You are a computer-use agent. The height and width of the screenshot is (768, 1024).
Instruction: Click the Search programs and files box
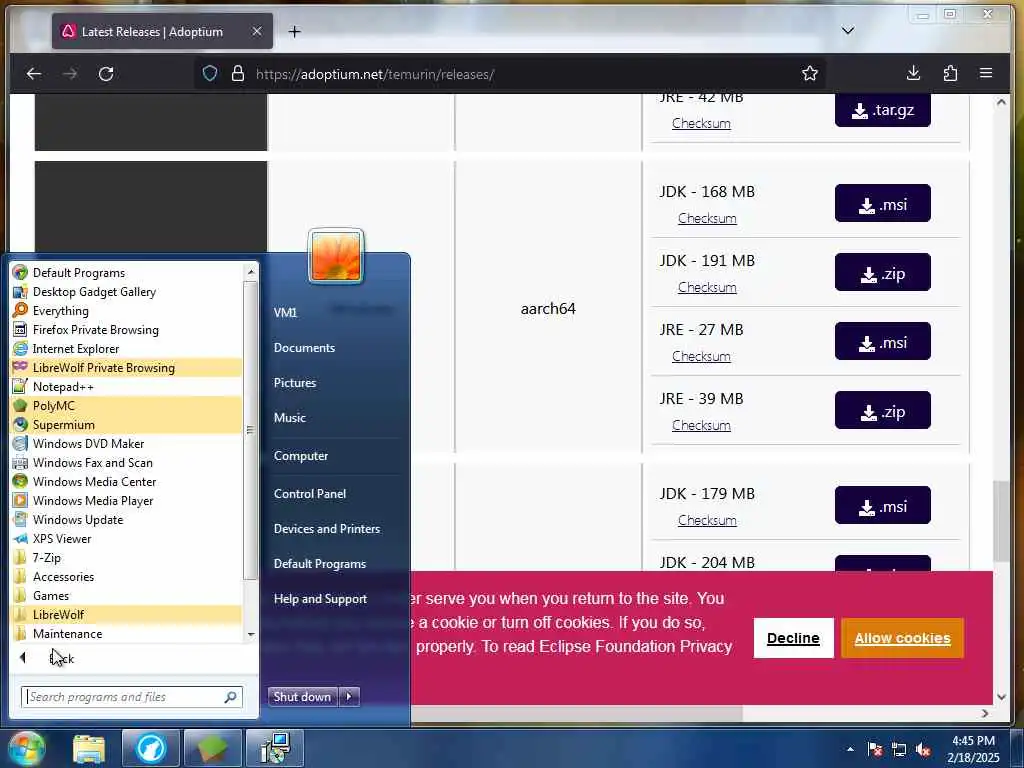coord(131,696)
